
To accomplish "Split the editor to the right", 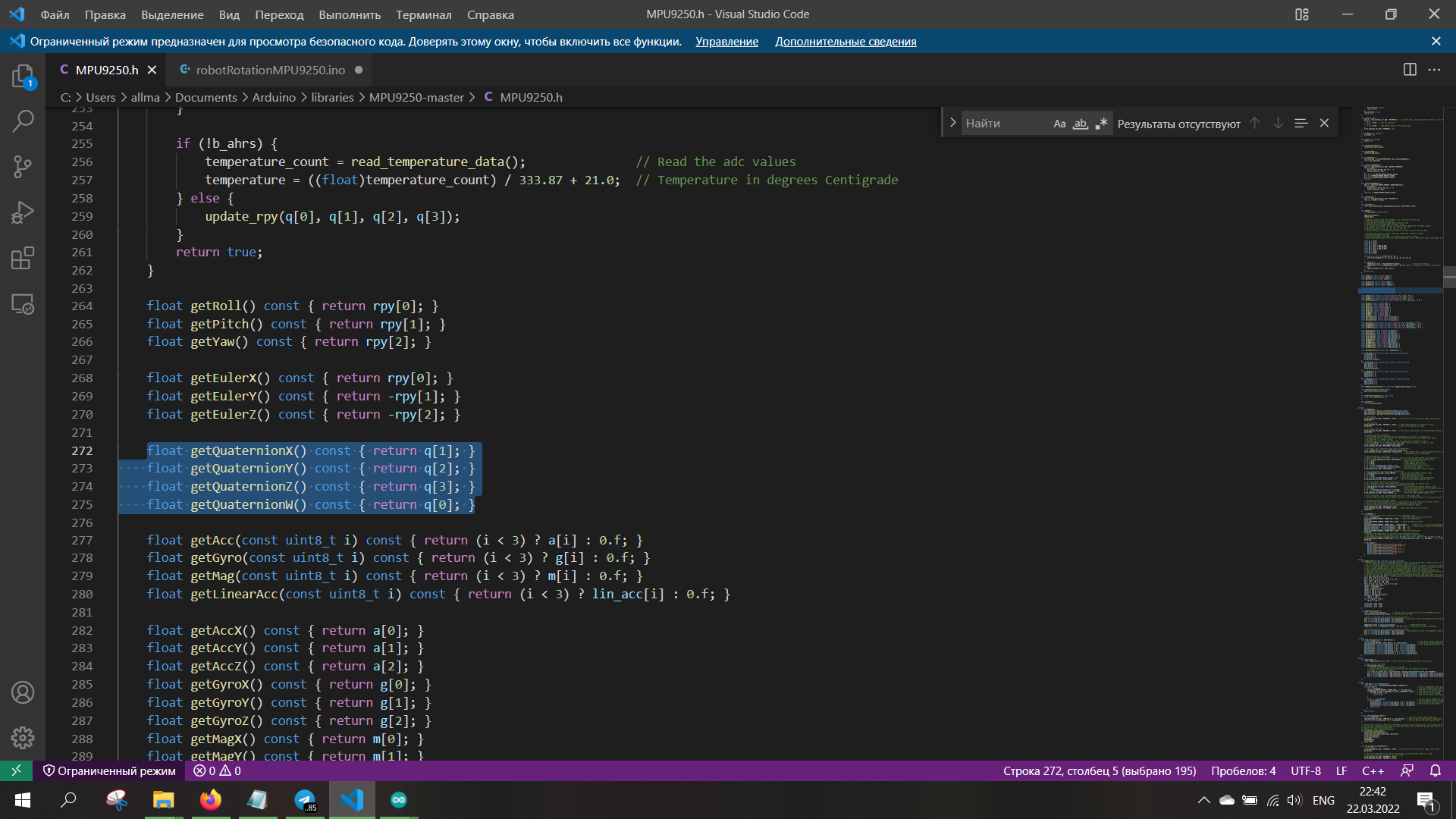I will [x=1410, y=70].
